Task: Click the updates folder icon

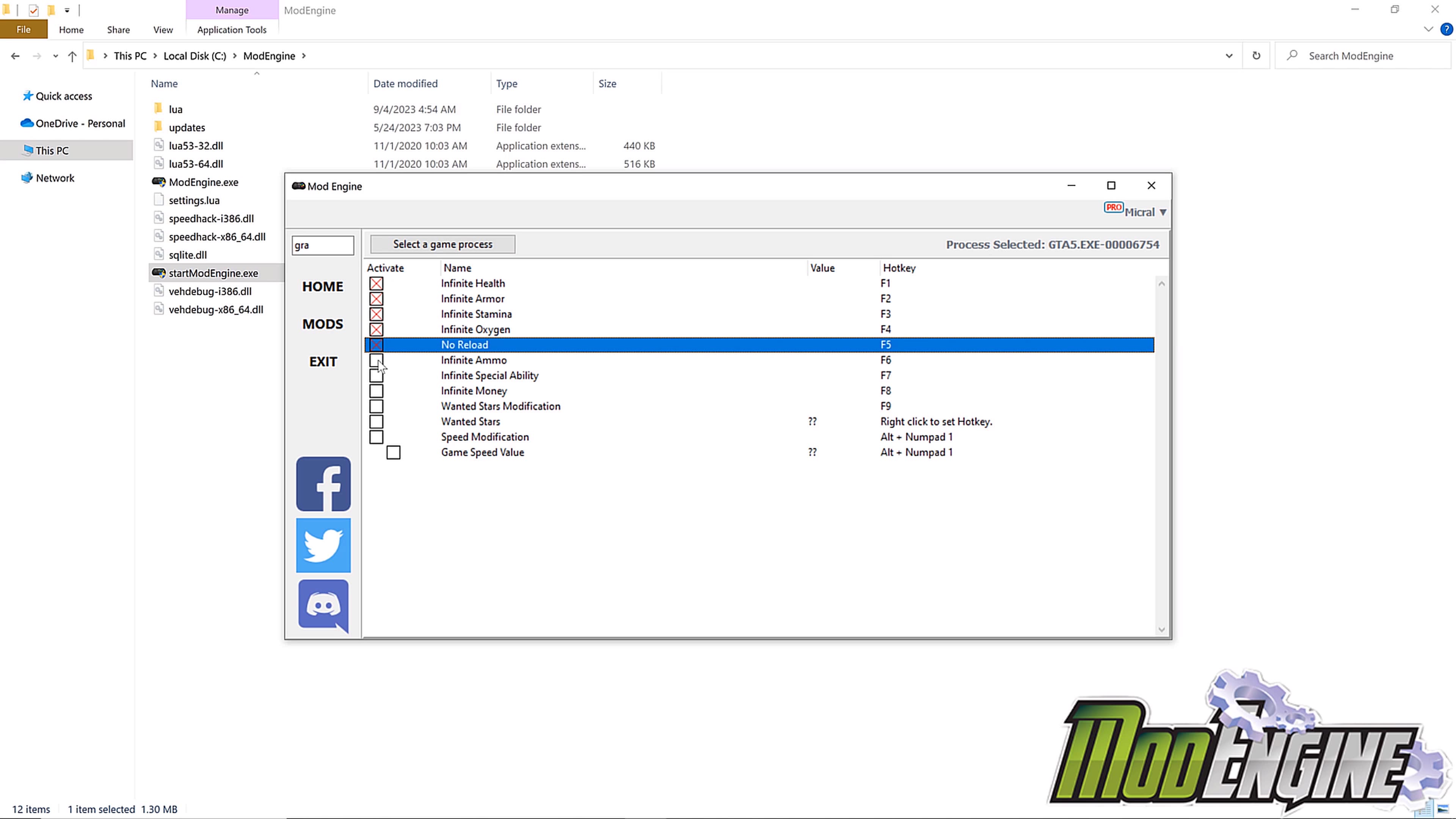Action: (158, 127)
